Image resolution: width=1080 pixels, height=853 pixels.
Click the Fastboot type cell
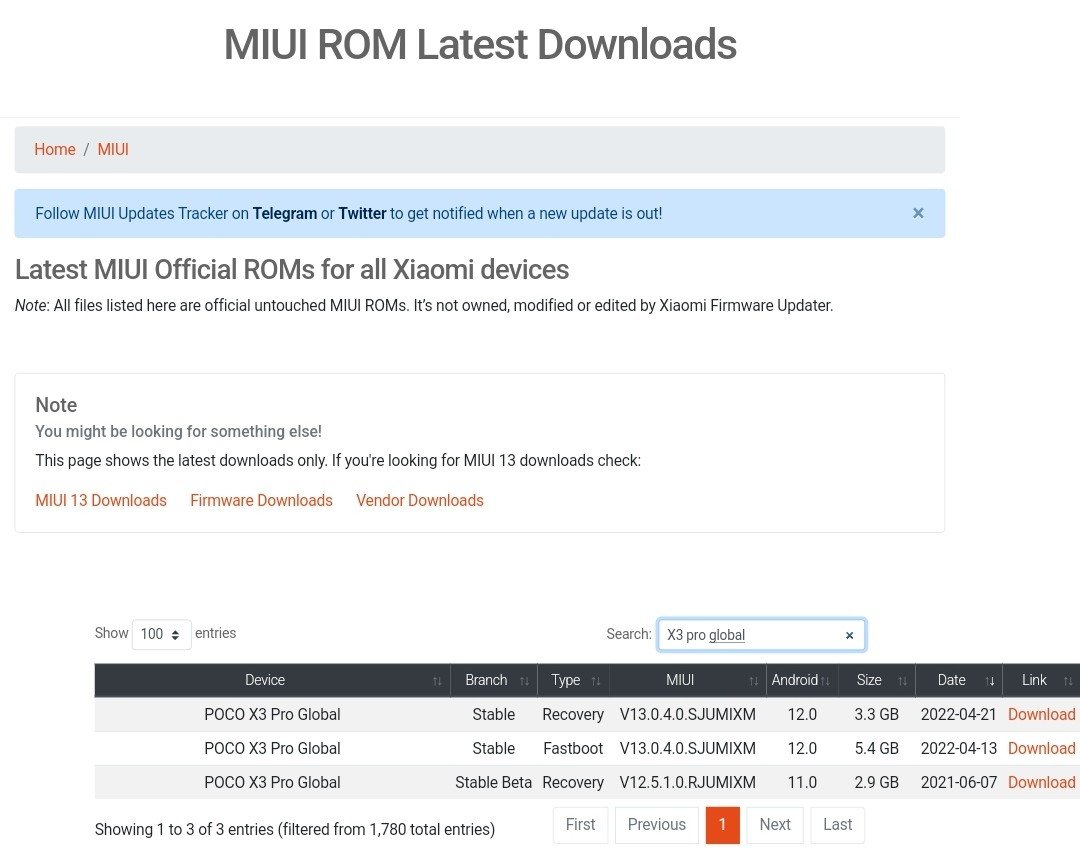[573, 748]
